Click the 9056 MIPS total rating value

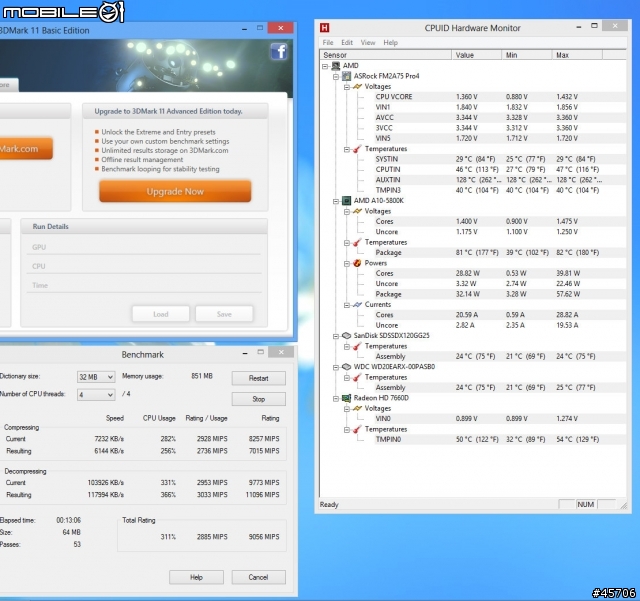click(264, 536)
